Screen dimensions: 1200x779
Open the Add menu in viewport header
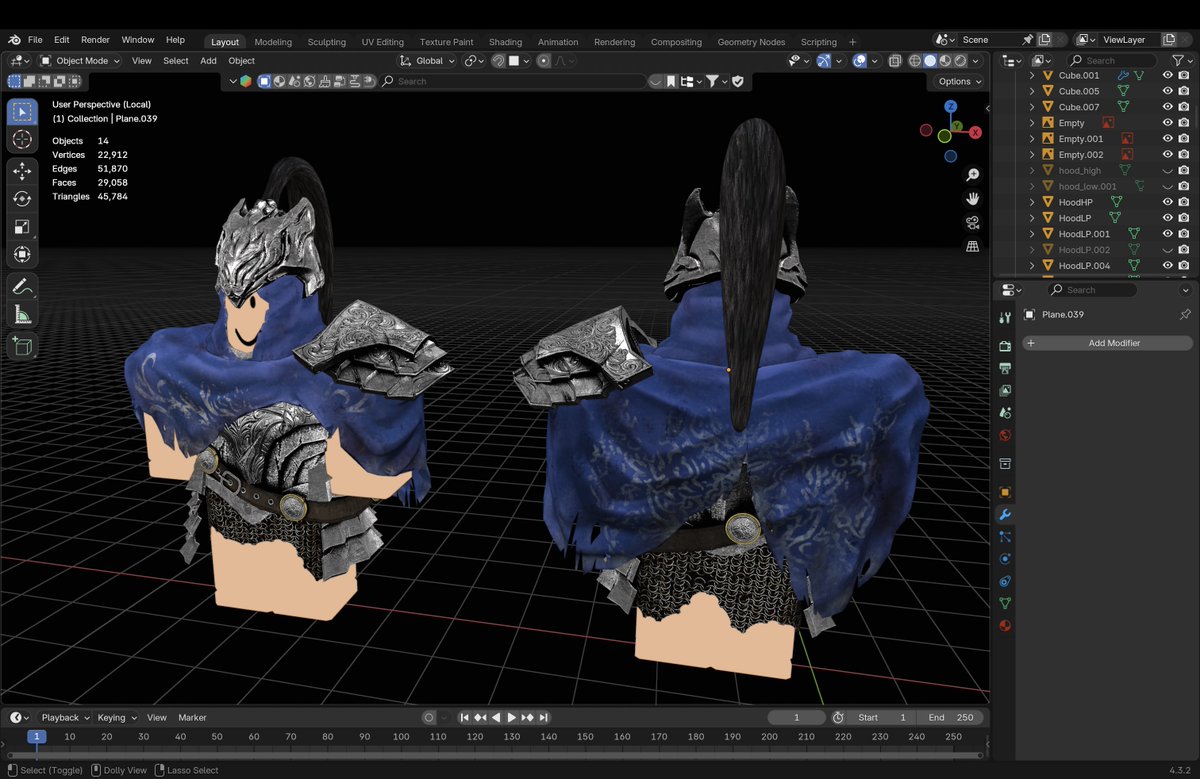tap(208, 61)
